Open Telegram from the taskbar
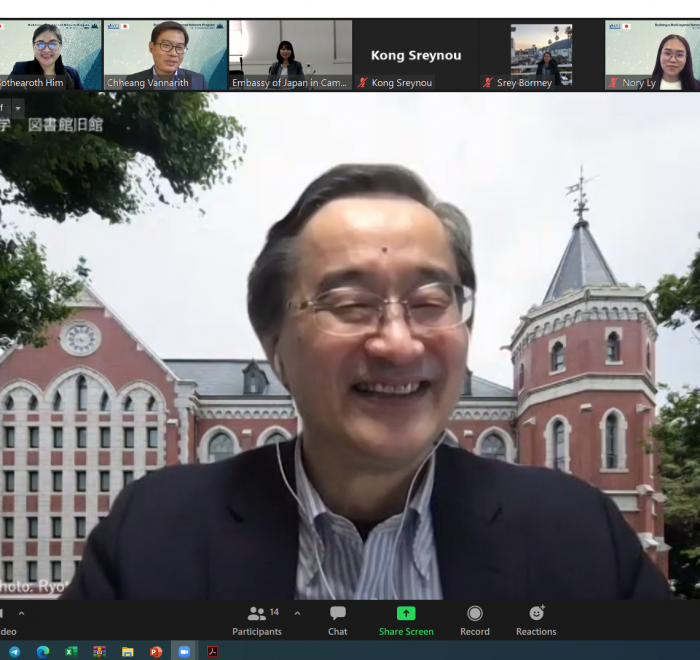The width and height of the screenshot is (700, 660). 15,651
